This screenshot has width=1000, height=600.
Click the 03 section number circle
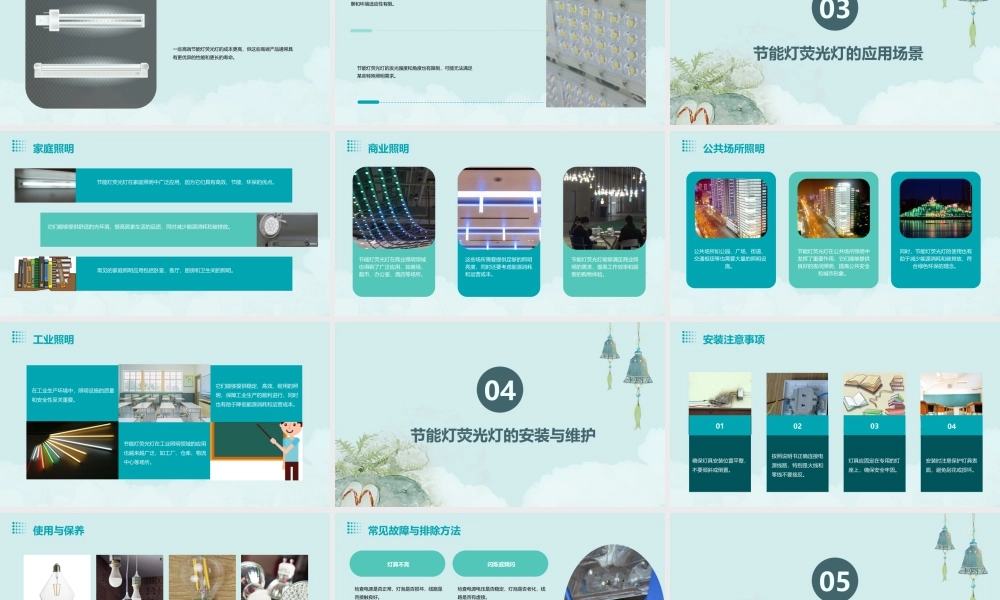(x=834, y=11)
